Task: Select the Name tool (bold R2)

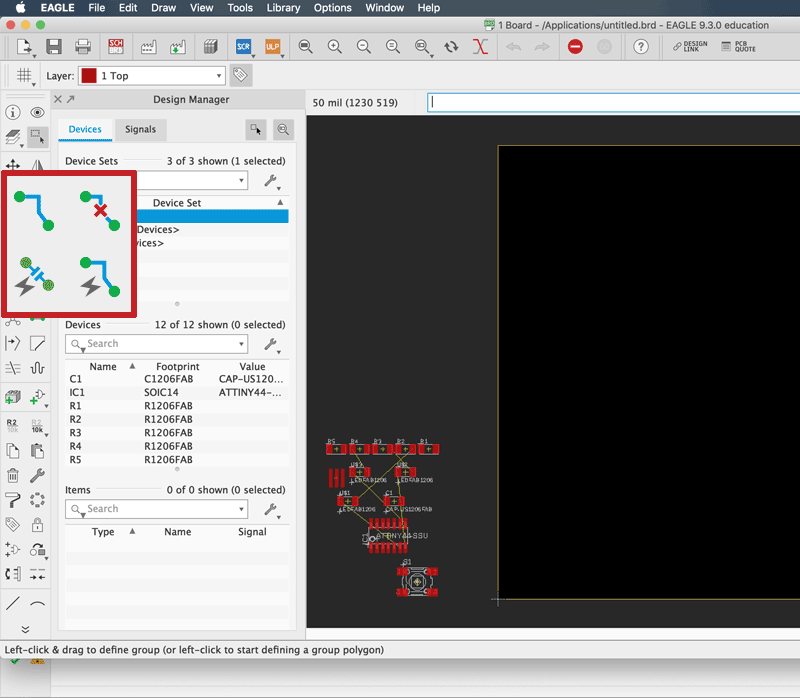Action: [13, 425]
